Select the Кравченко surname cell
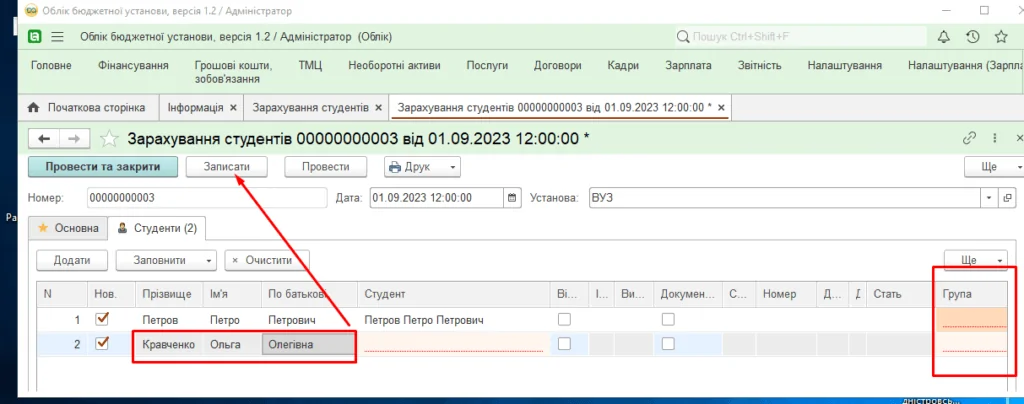This screenshot has height=404, width=1024. coord(169,344)
